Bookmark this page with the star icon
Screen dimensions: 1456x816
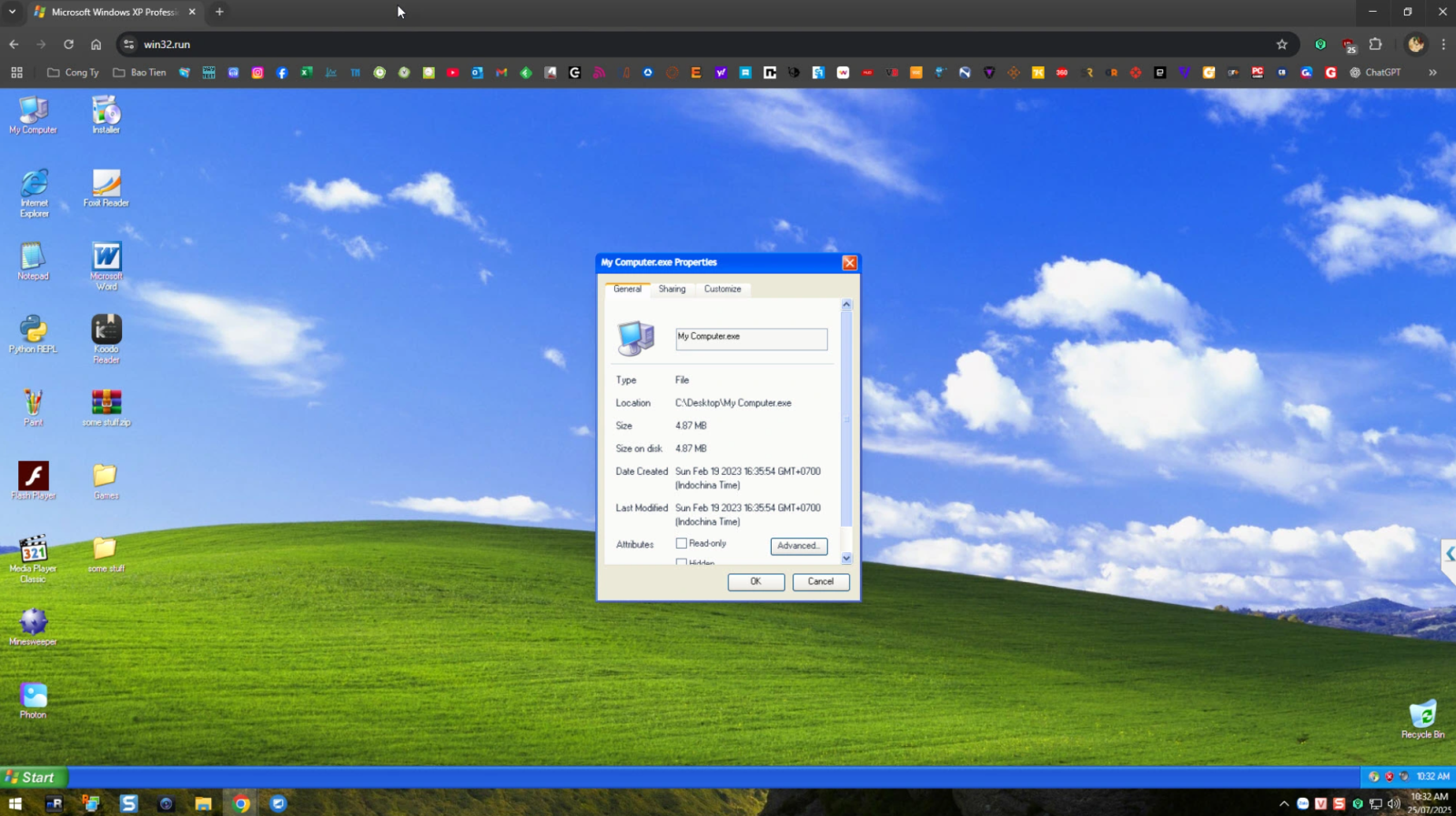[1282, 45]
